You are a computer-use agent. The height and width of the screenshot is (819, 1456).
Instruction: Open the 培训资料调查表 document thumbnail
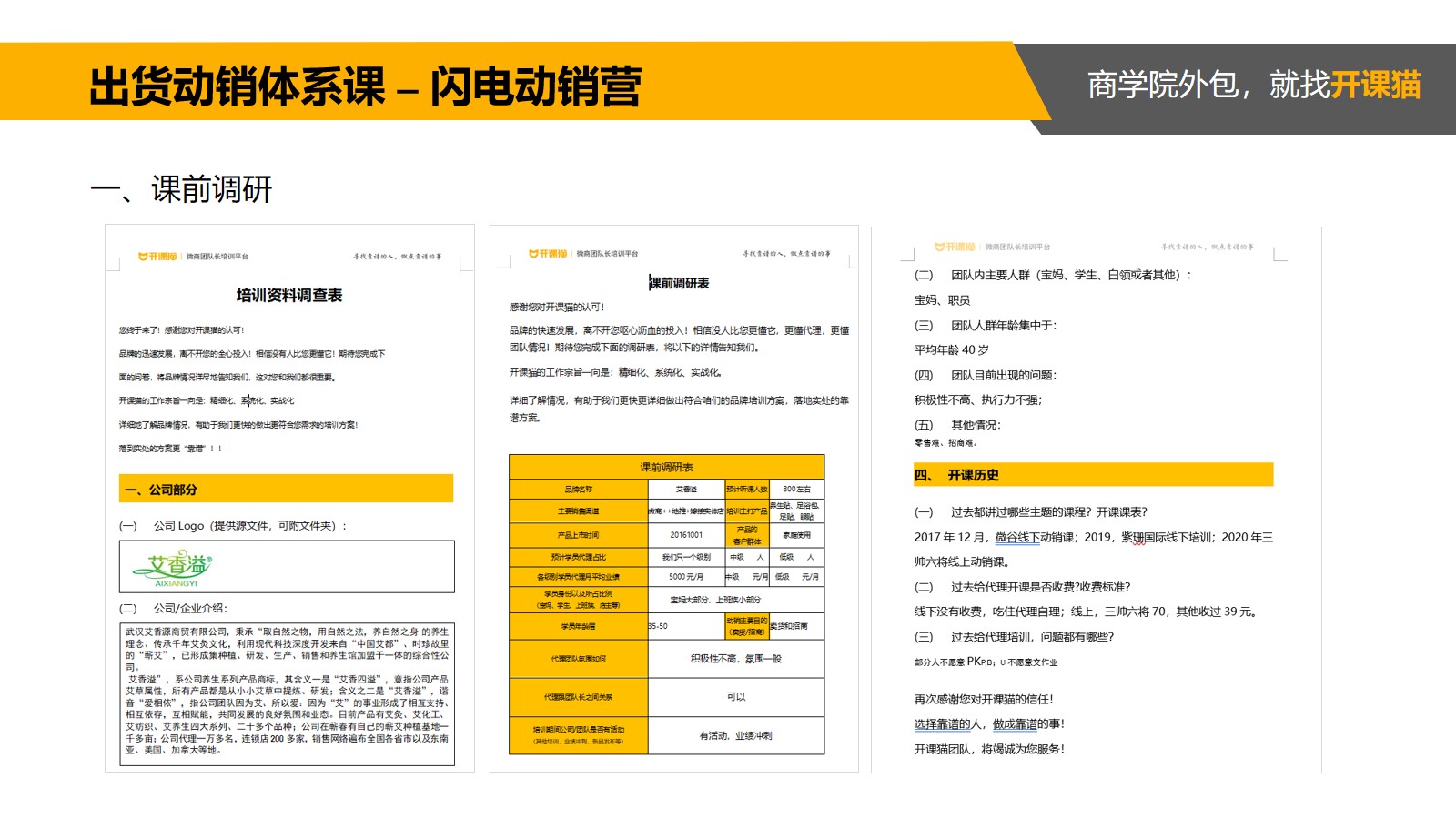[289, 498]
